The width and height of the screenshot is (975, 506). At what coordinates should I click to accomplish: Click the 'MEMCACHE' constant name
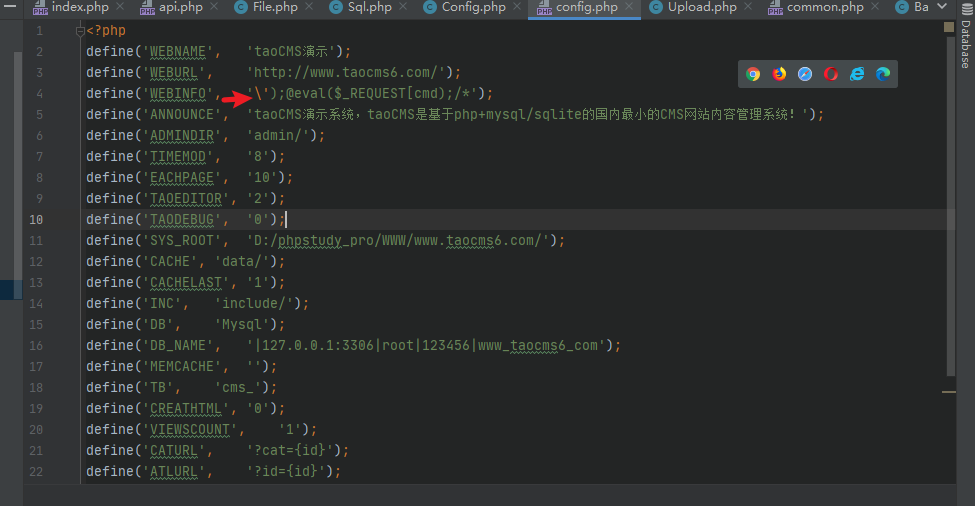(182, 367)
